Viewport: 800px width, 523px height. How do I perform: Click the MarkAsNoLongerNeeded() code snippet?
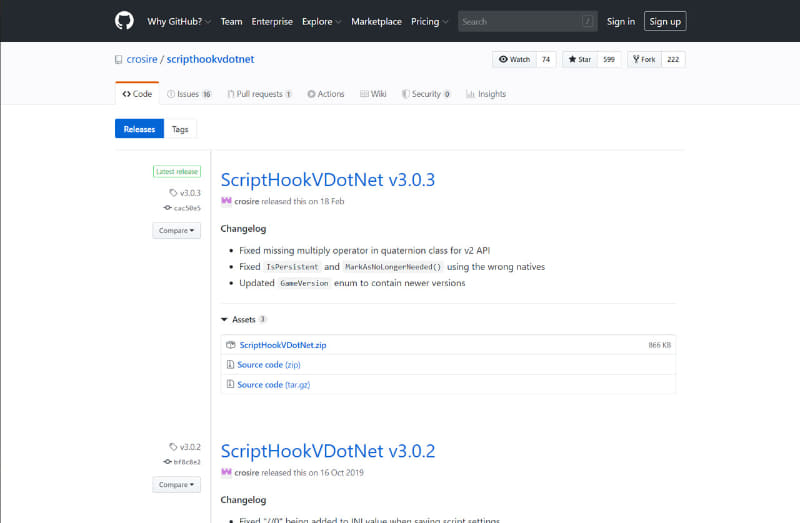[393, 267]
